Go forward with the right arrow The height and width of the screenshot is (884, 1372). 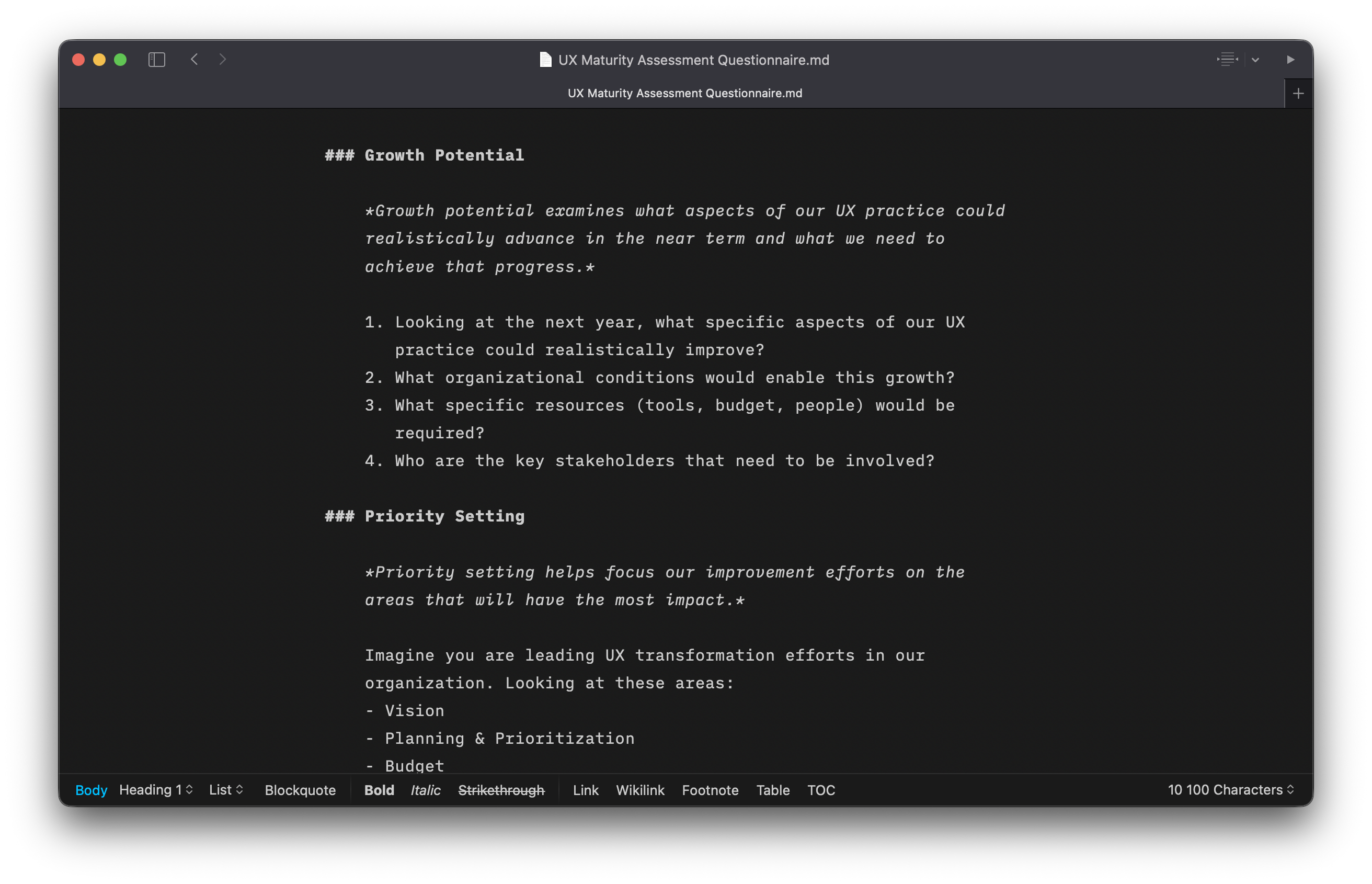(x=223, y=60)
